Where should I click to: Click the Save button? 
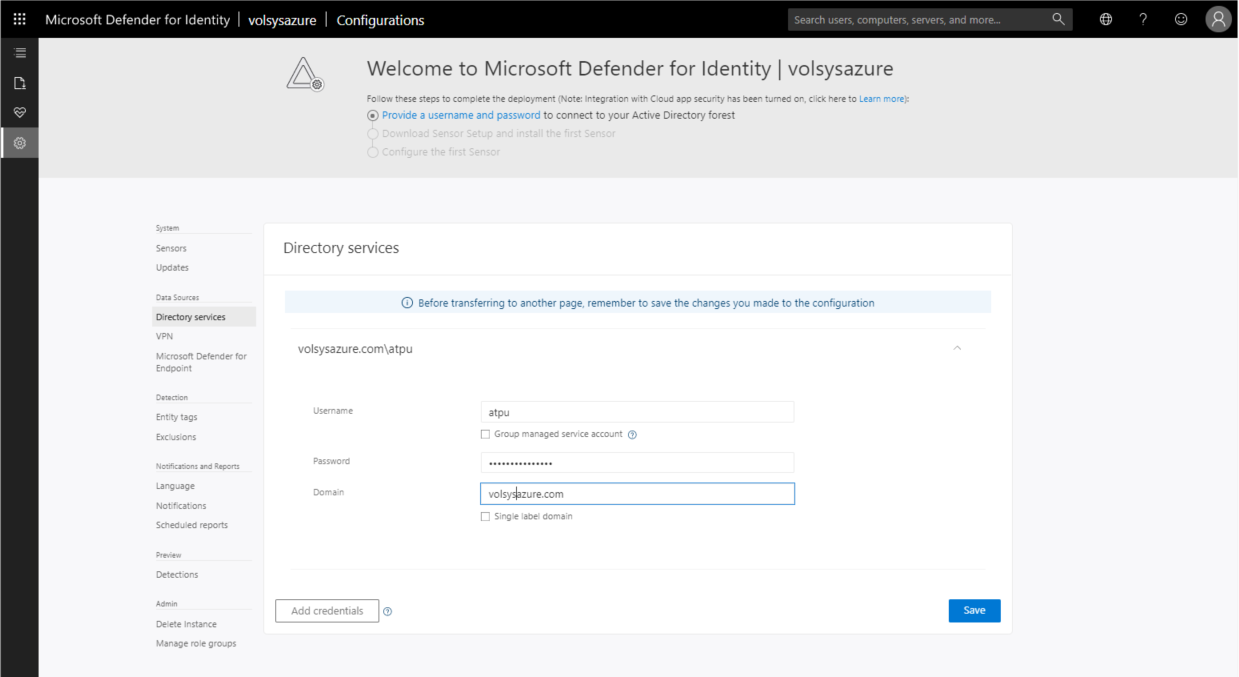pos(974,610)
